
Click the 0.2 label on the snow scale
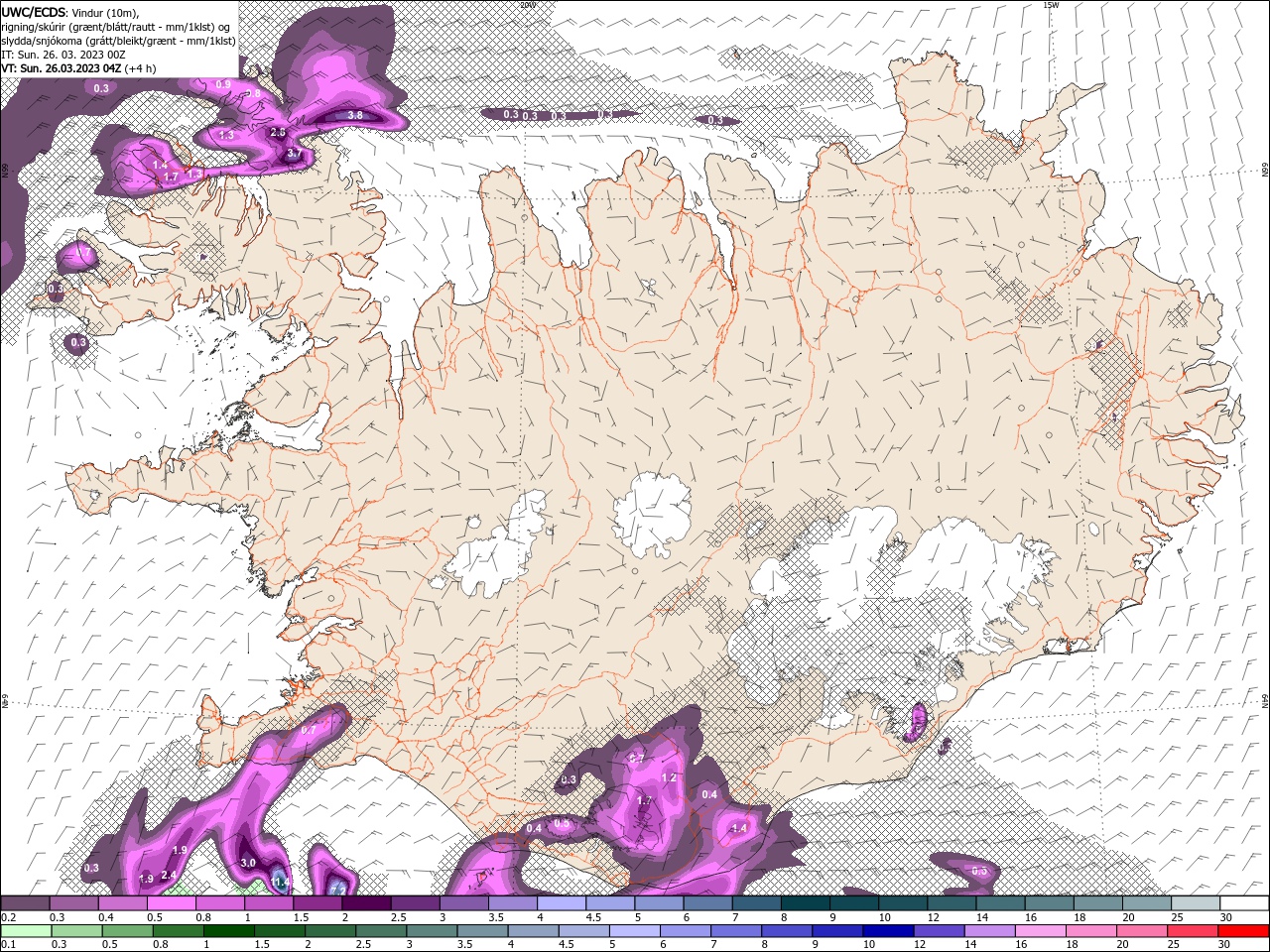[x=7, y=917]
